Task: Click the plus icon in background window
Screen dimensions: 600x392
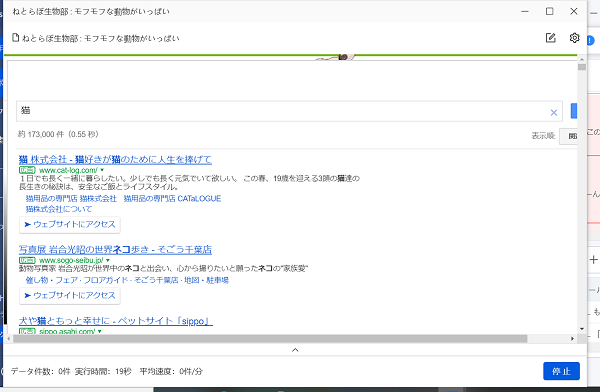Action: (x=593, y=260)
